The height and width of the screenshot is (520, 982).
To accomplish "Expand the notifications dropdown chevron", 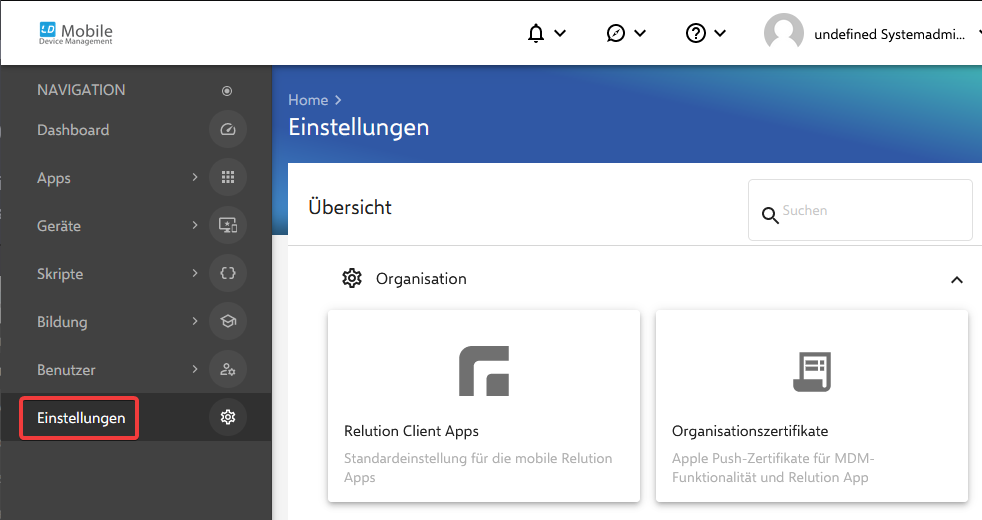I will tap(561, 33).
